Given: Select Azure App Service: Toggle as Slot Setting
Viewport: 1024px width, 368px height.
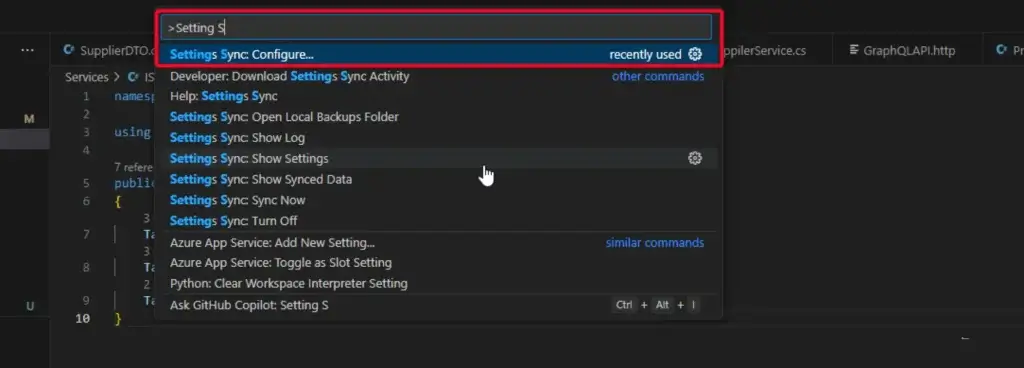Looking at the screenshot, I should point(439,263).
